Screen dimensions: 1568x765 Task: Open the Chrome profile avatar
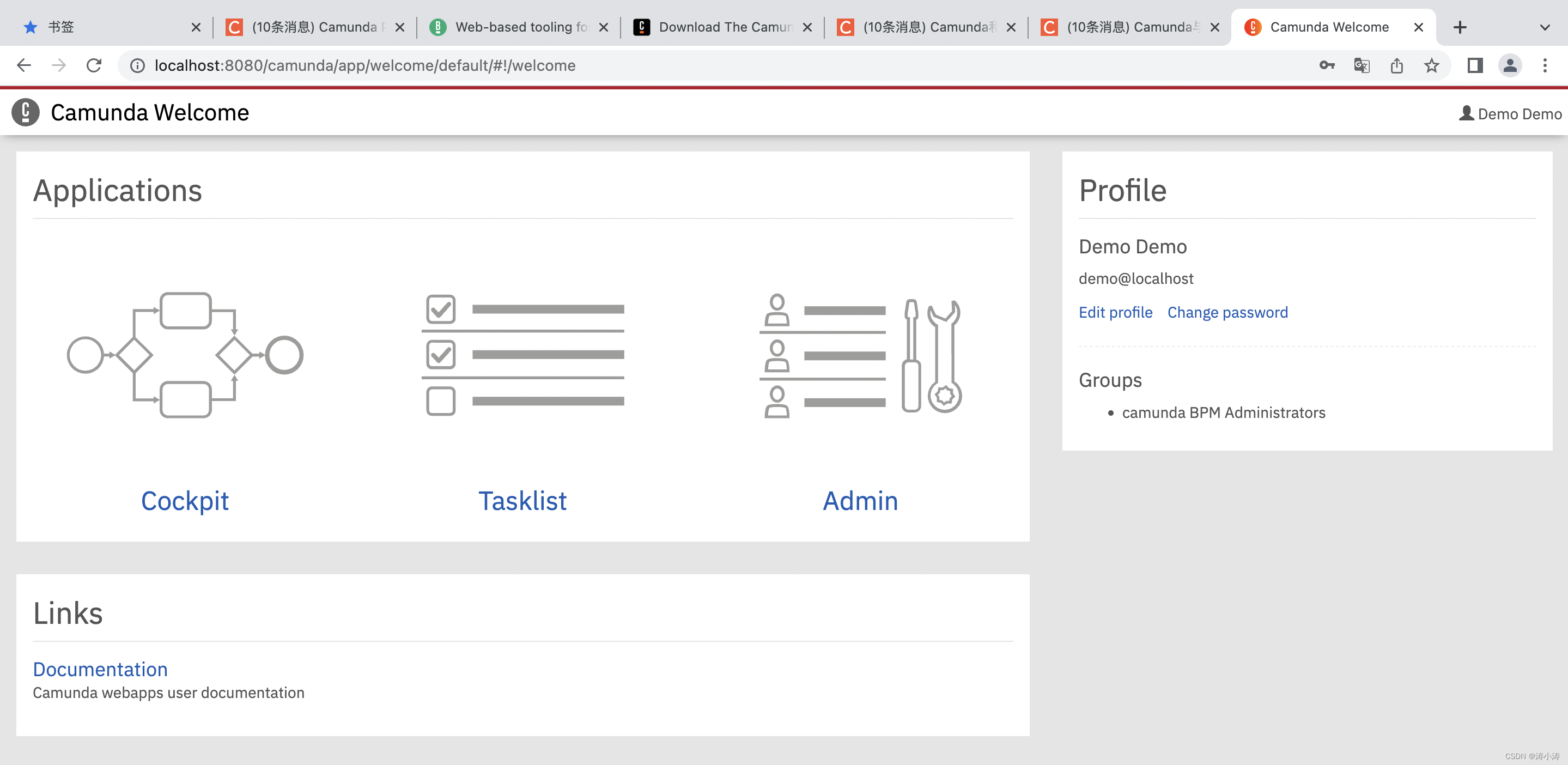point(1510,65)
